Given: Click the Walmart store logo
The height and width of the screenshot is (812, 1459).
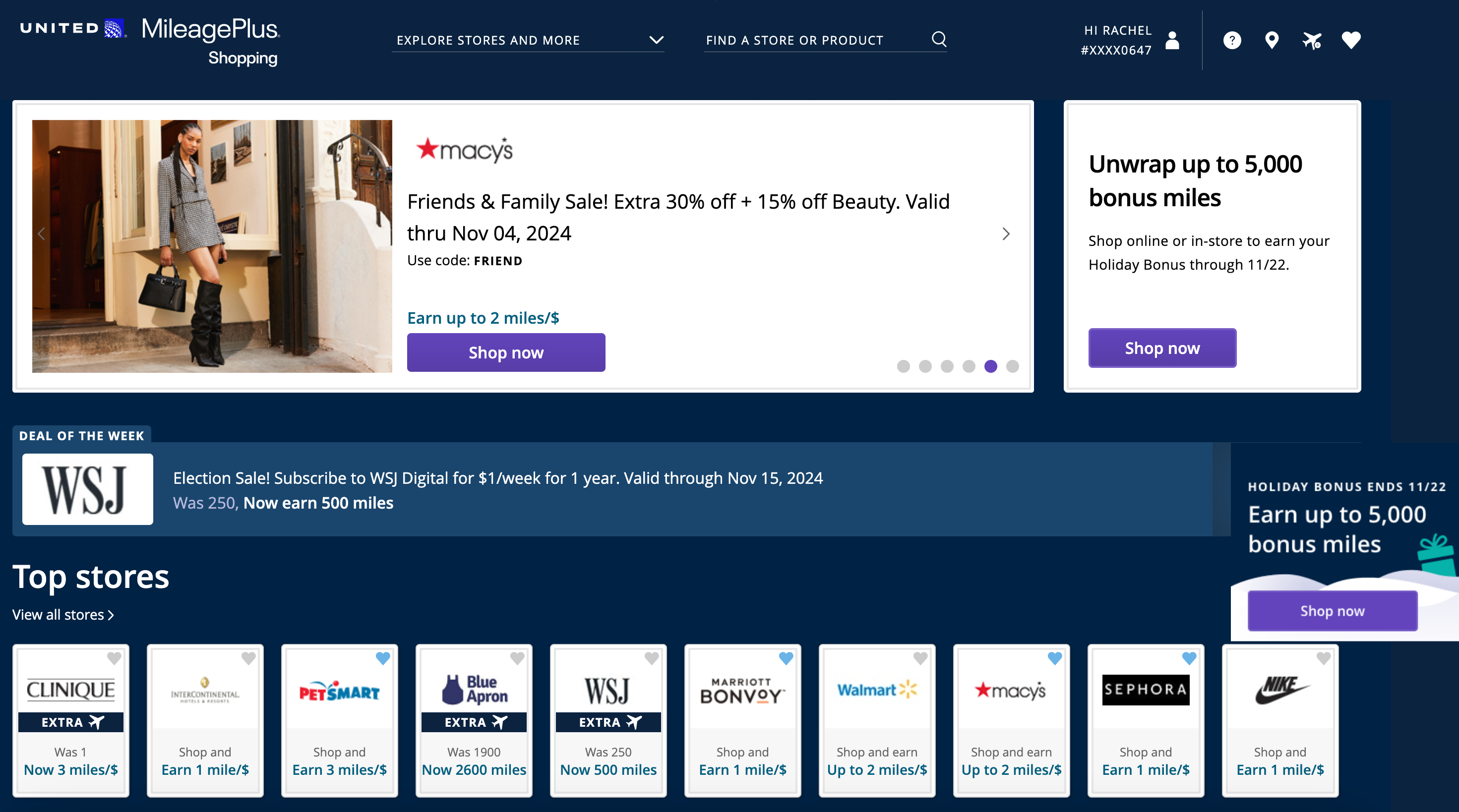Looking at the screenshot, I should (x=877, y=690).
